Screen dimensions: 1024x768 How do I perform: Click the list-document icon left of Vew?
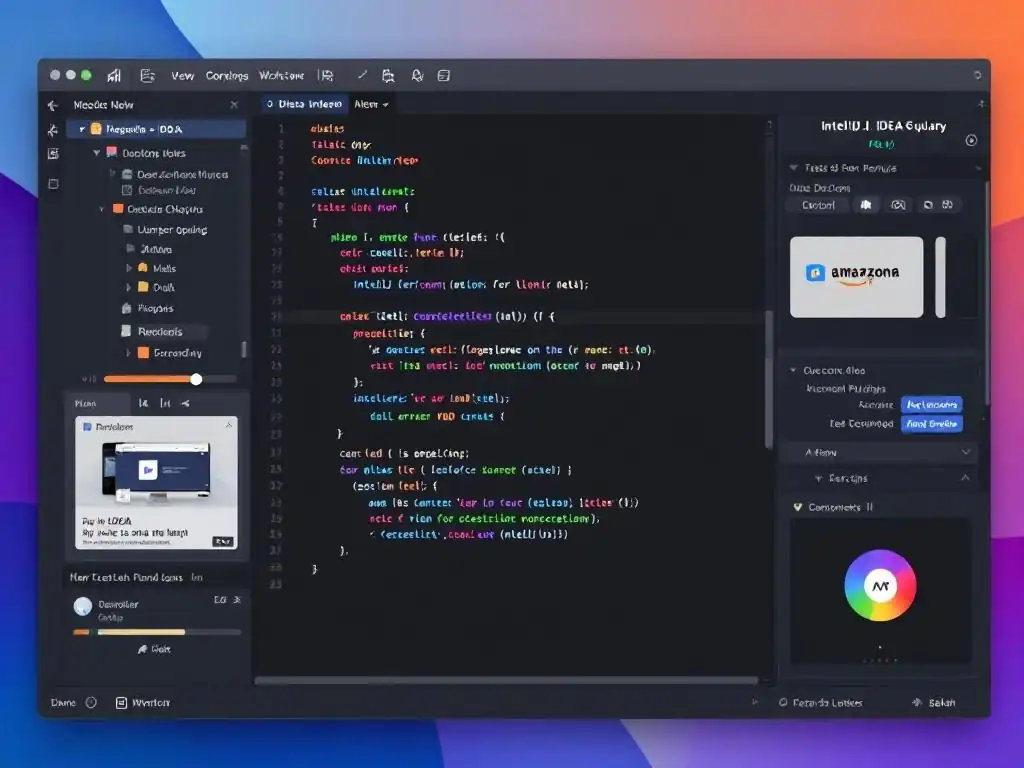(x=148, y=76)
